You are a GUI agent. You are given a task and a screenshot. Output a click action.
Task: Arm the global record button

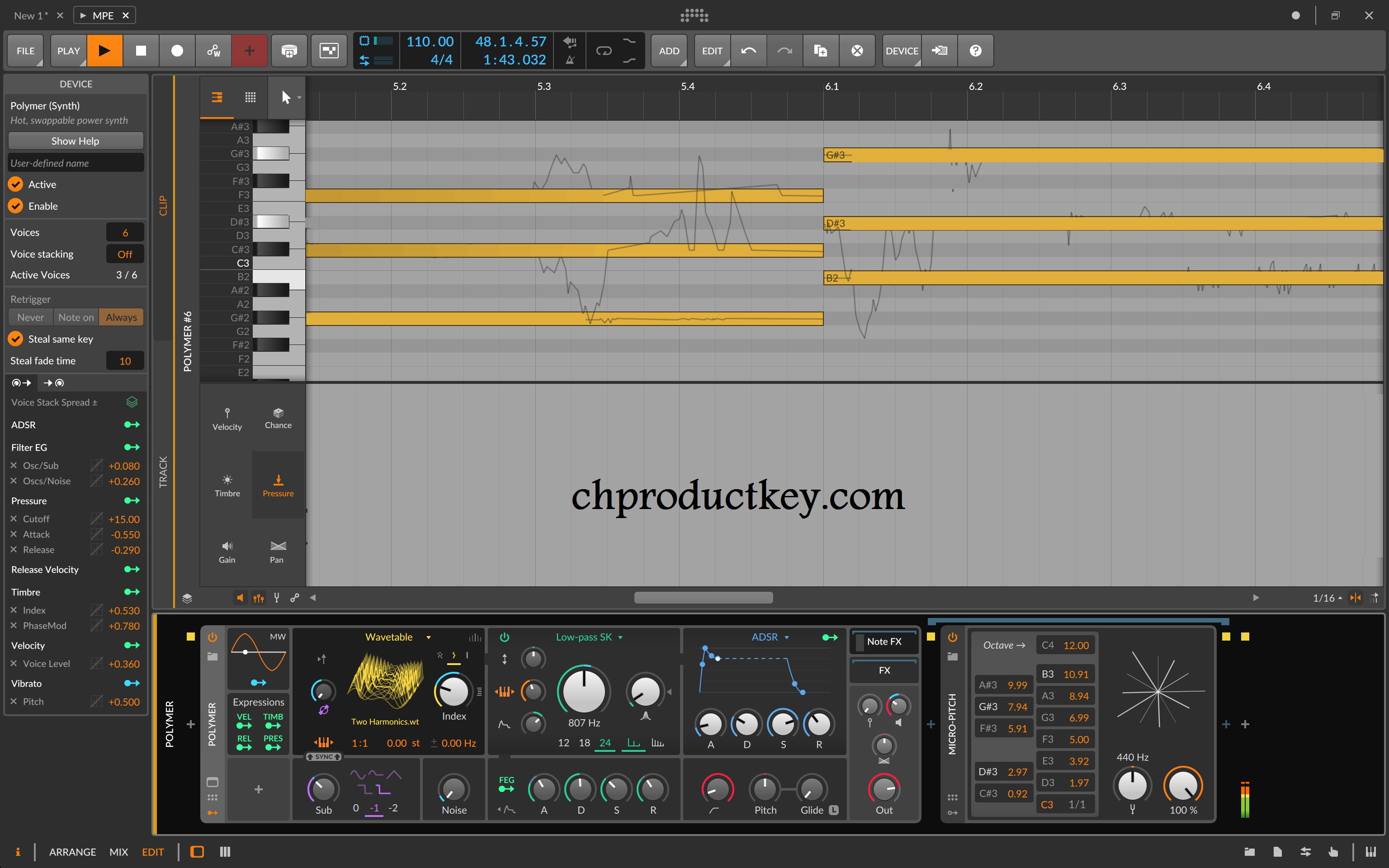[177, 51]
